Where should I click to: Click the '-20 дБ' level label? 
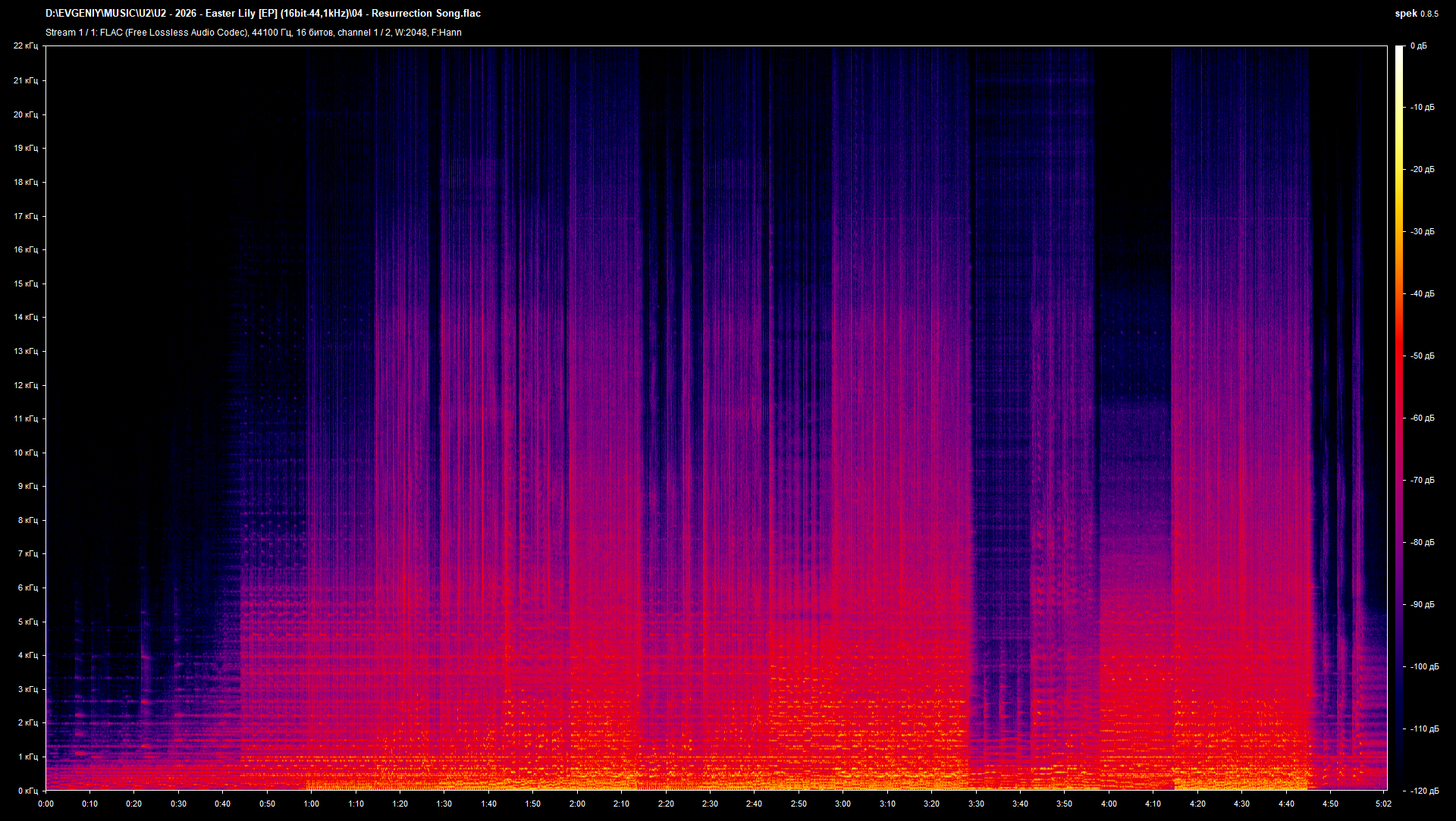(x=1423, y=170)
